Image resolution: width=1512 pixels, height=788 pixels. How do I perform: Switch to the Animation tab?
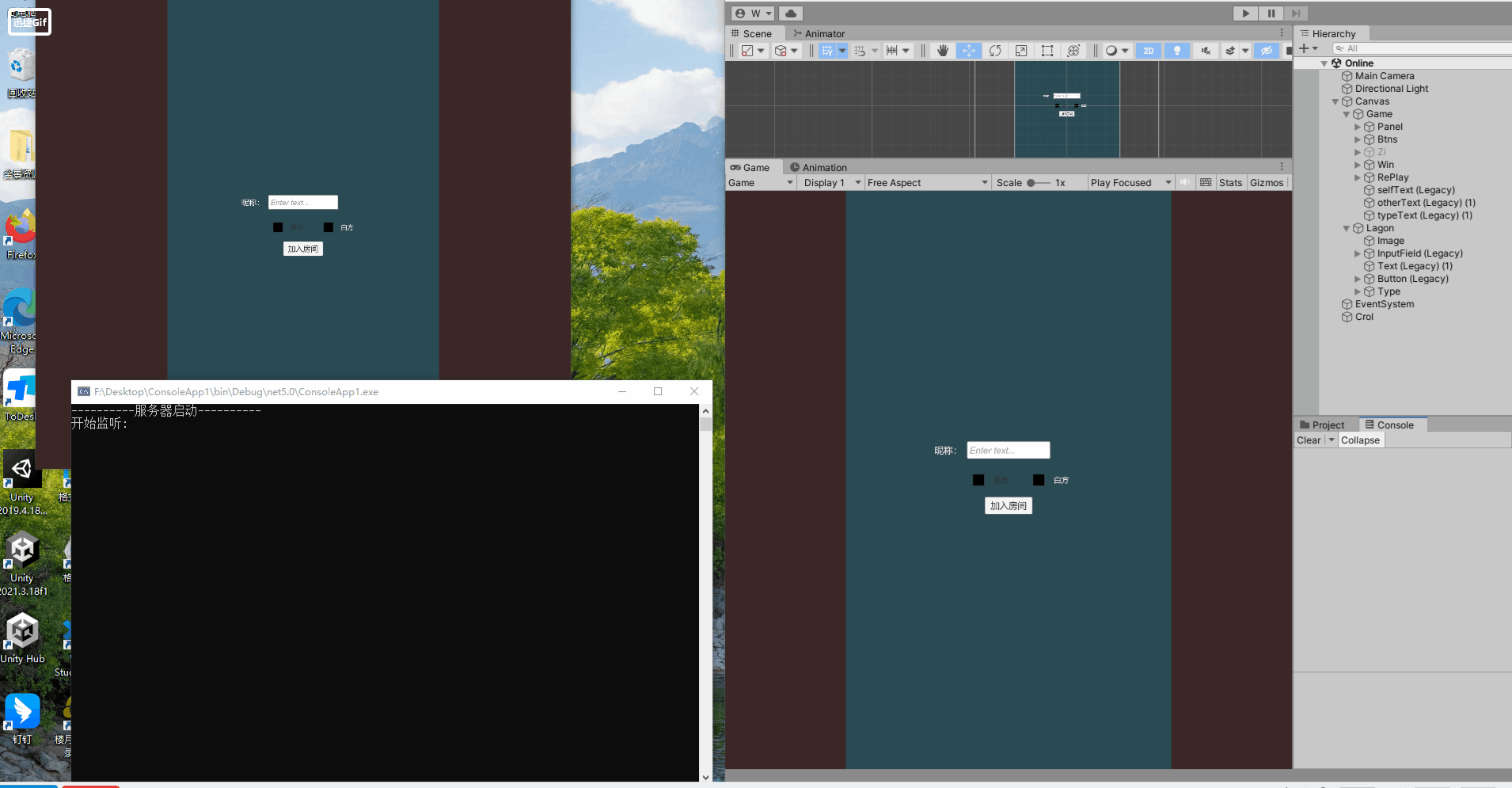(819, 168)
